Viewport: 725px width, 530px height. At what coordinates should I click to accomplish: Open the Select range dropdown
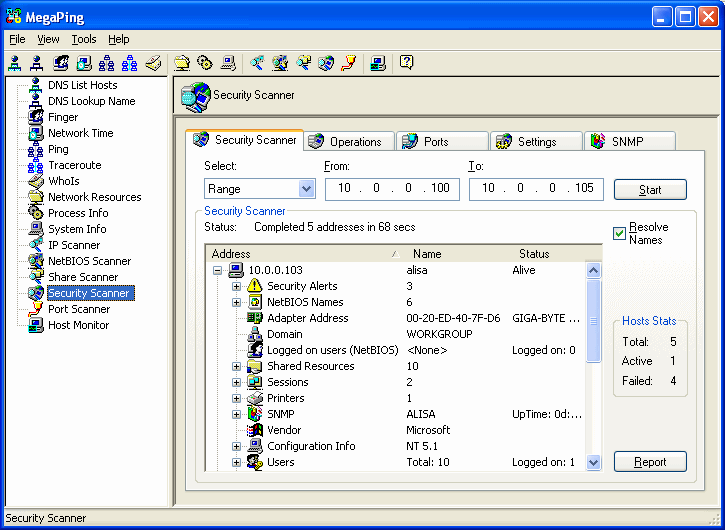click(306, 189)
